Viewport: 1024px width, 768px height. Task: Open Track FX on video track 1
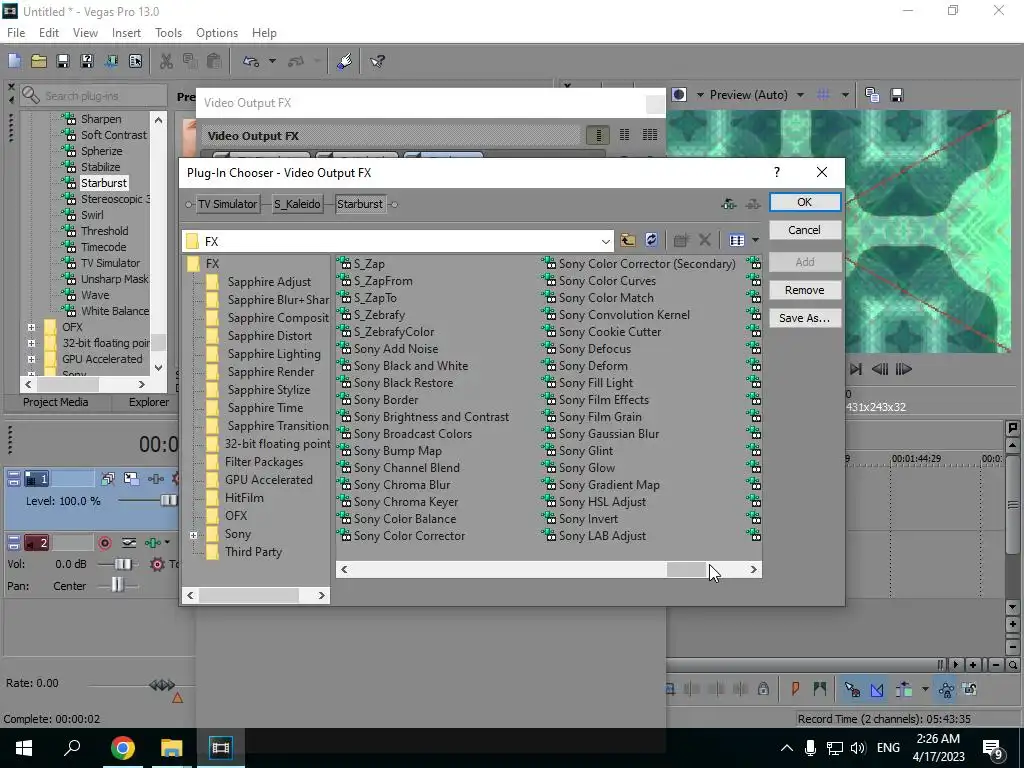[x=155, y=479]
